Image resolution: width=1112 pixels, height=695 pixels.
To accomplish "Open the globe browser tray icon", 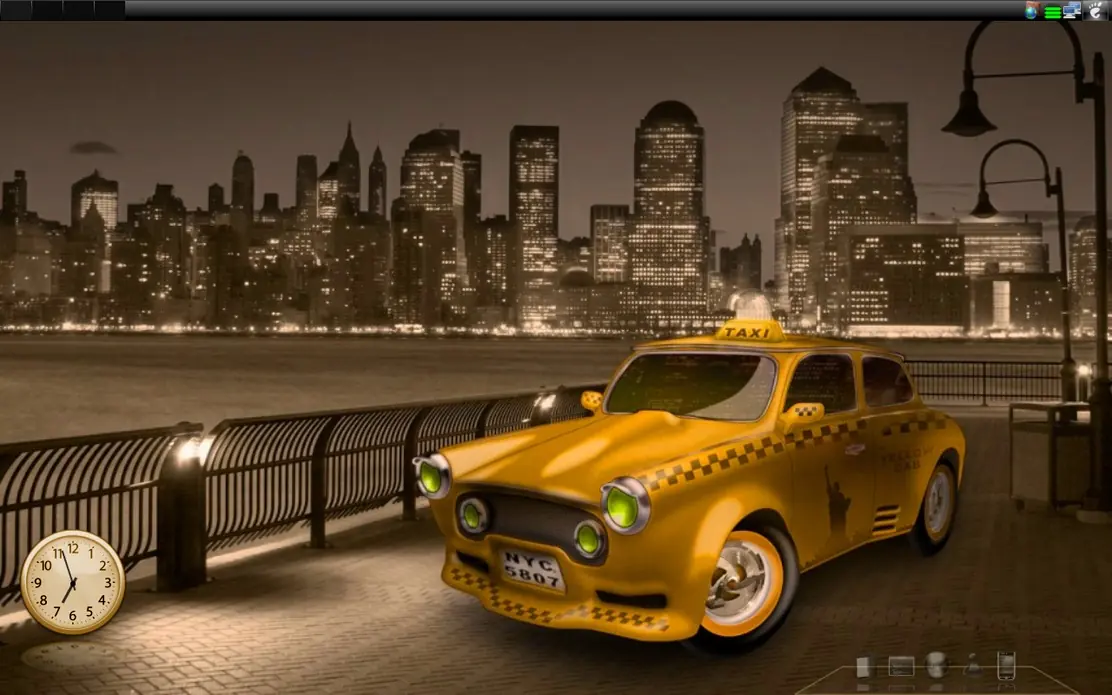I will tap(1032, 10).
